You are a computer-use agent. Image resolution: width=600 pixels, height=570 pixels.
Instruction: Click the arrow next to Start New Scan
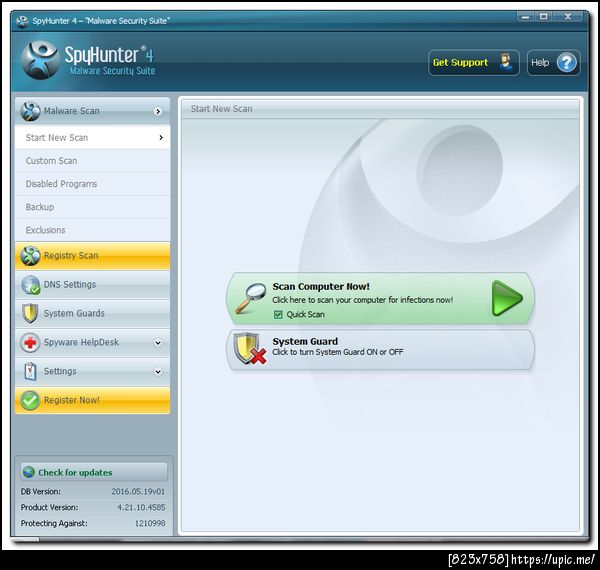tap(161, 137)
